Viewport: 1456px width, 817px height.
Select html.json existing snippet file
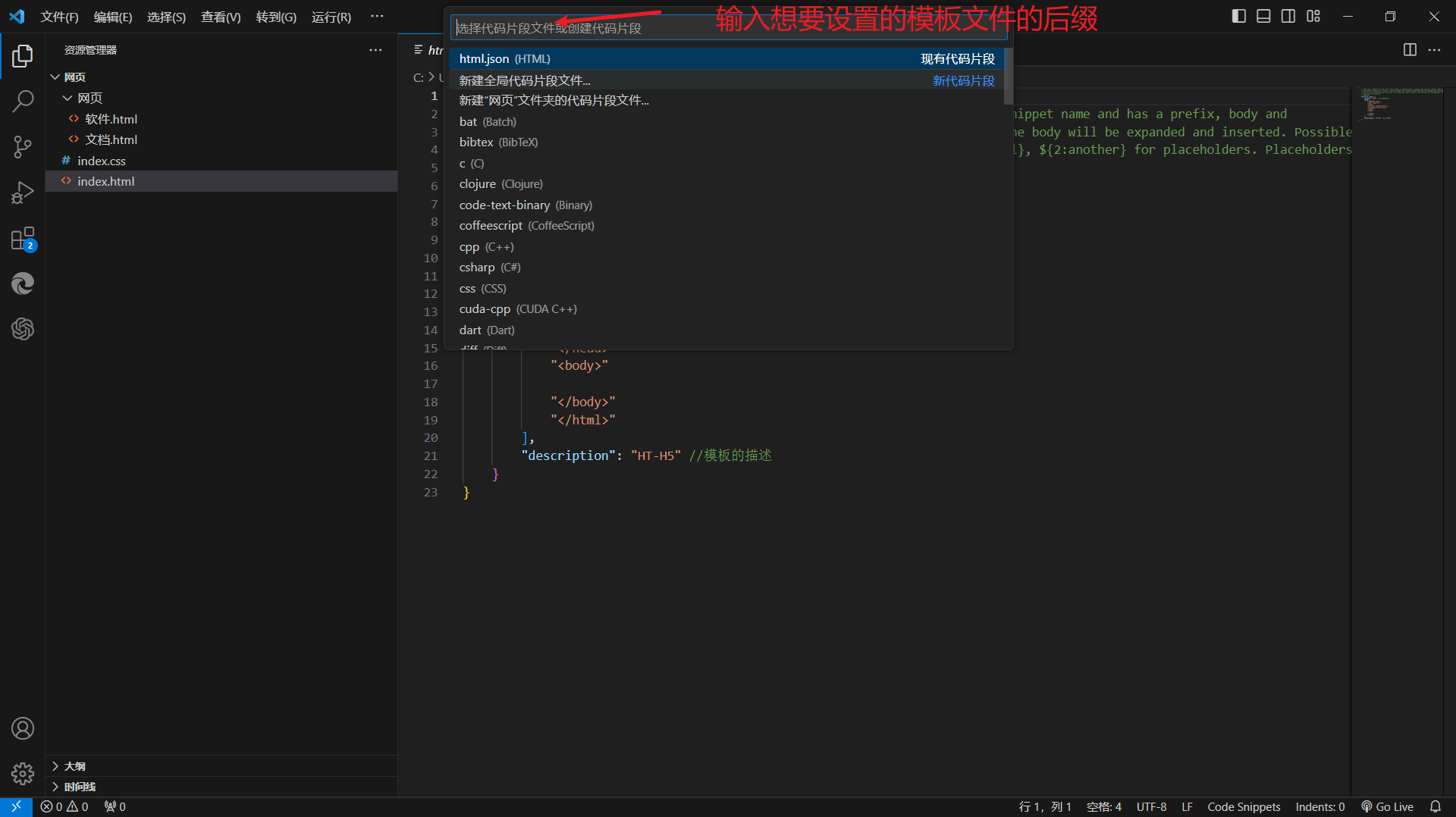(x=727, y=59)
